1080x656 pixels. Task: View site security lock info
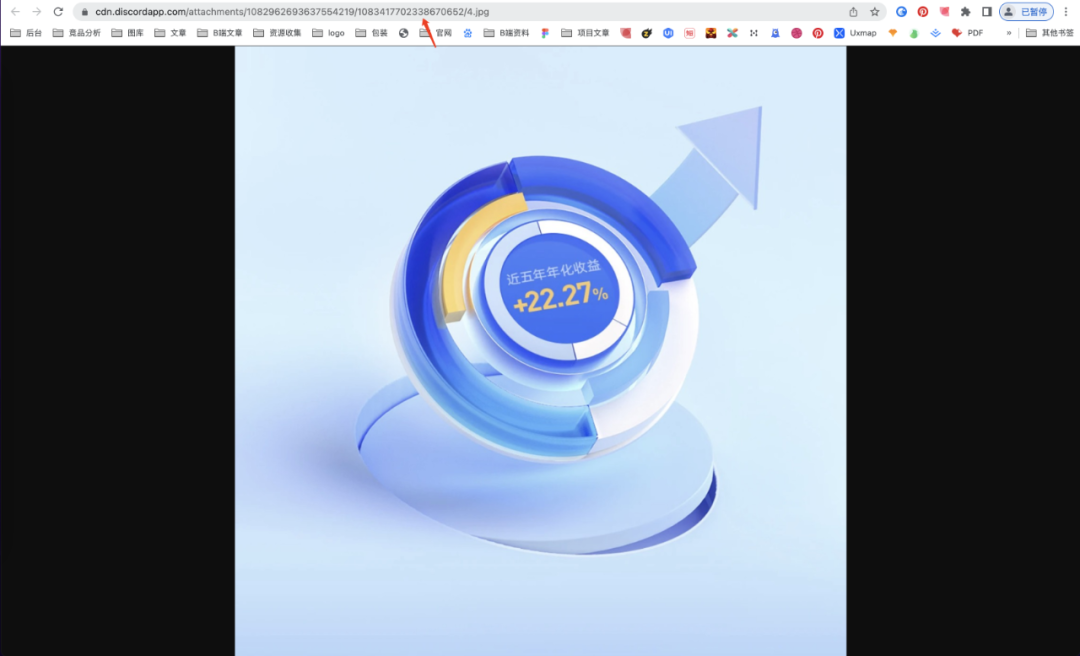coord(85,12)
